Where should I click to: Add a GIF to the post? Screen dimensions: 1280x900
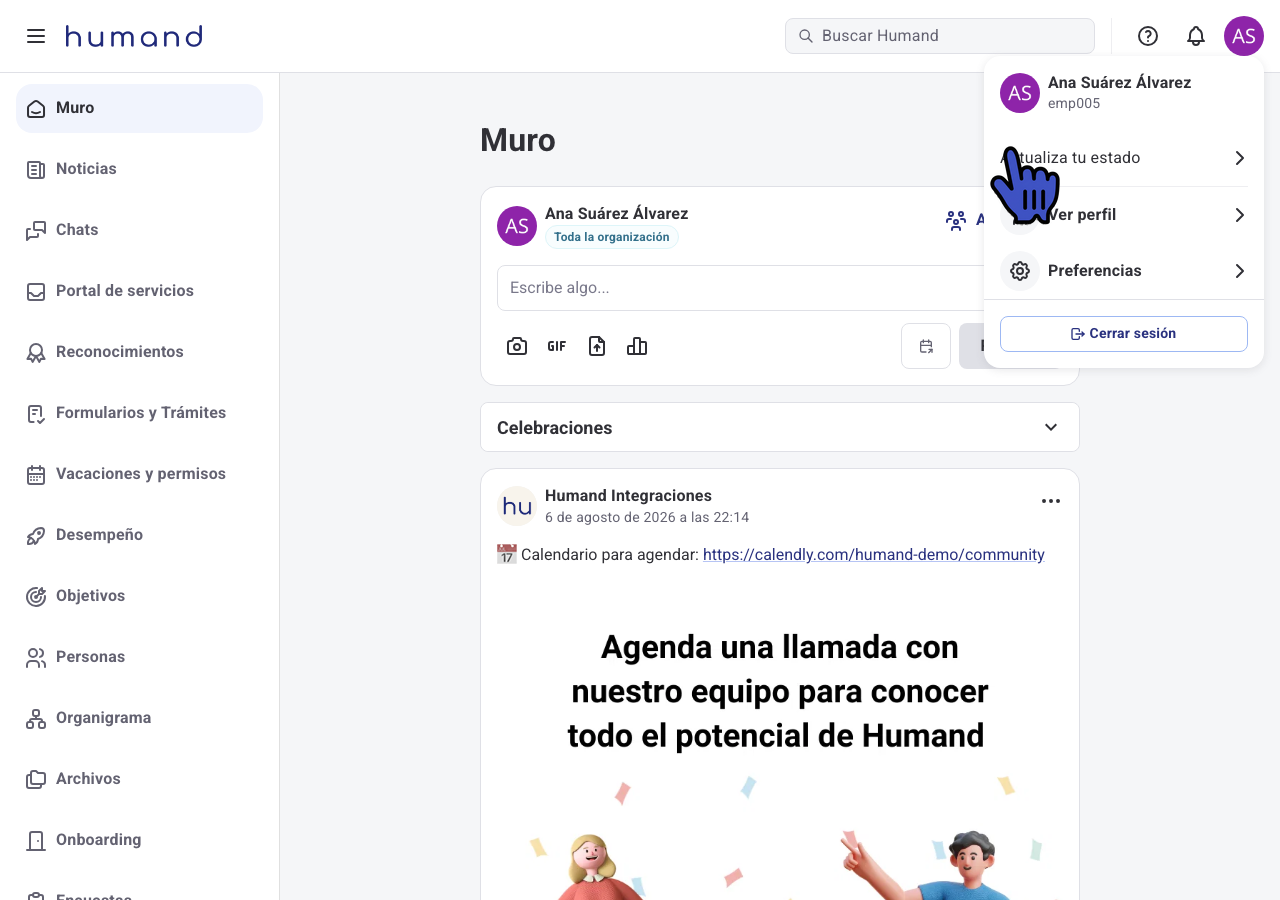point(557,346)
